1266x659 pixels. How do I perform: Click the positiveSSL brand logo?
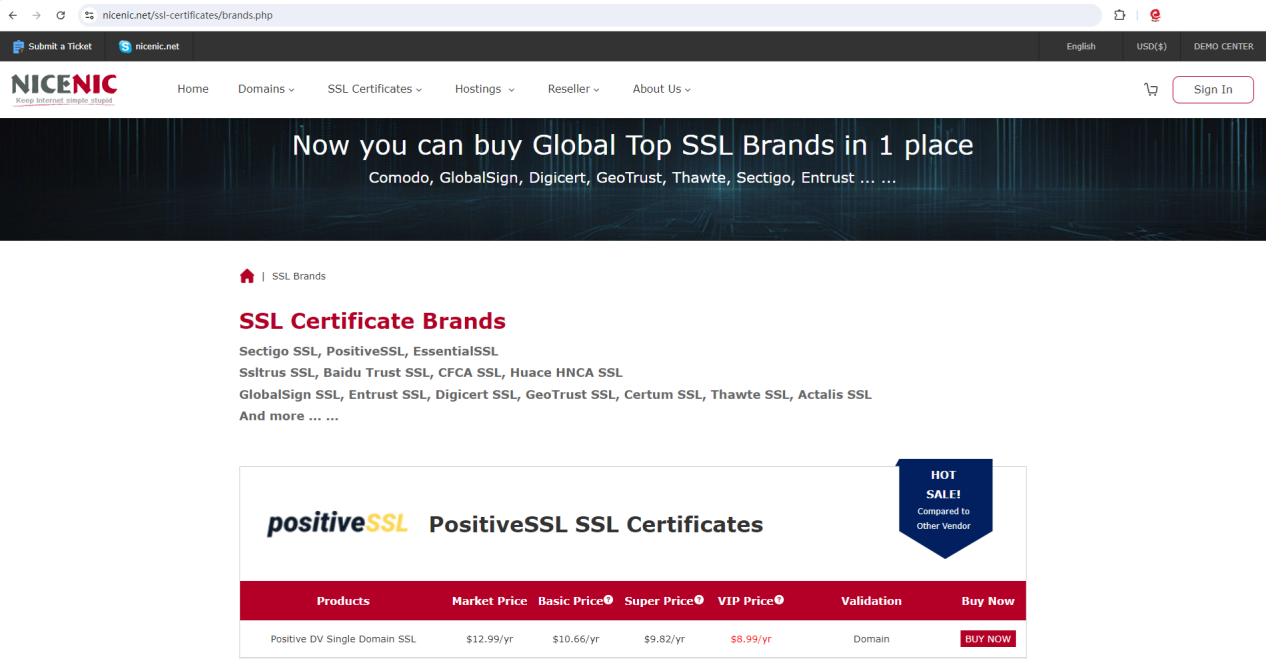click(337, 522)
